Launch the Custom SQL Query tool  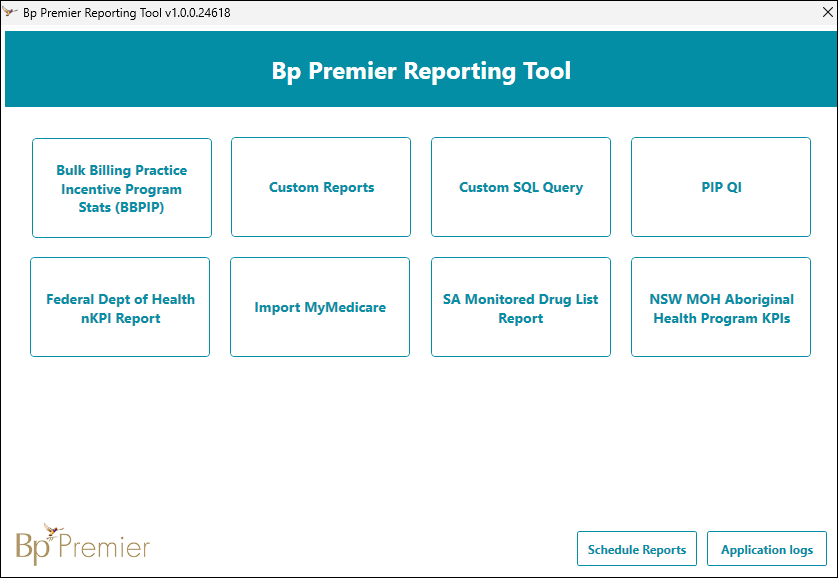(x=521, y=188)
